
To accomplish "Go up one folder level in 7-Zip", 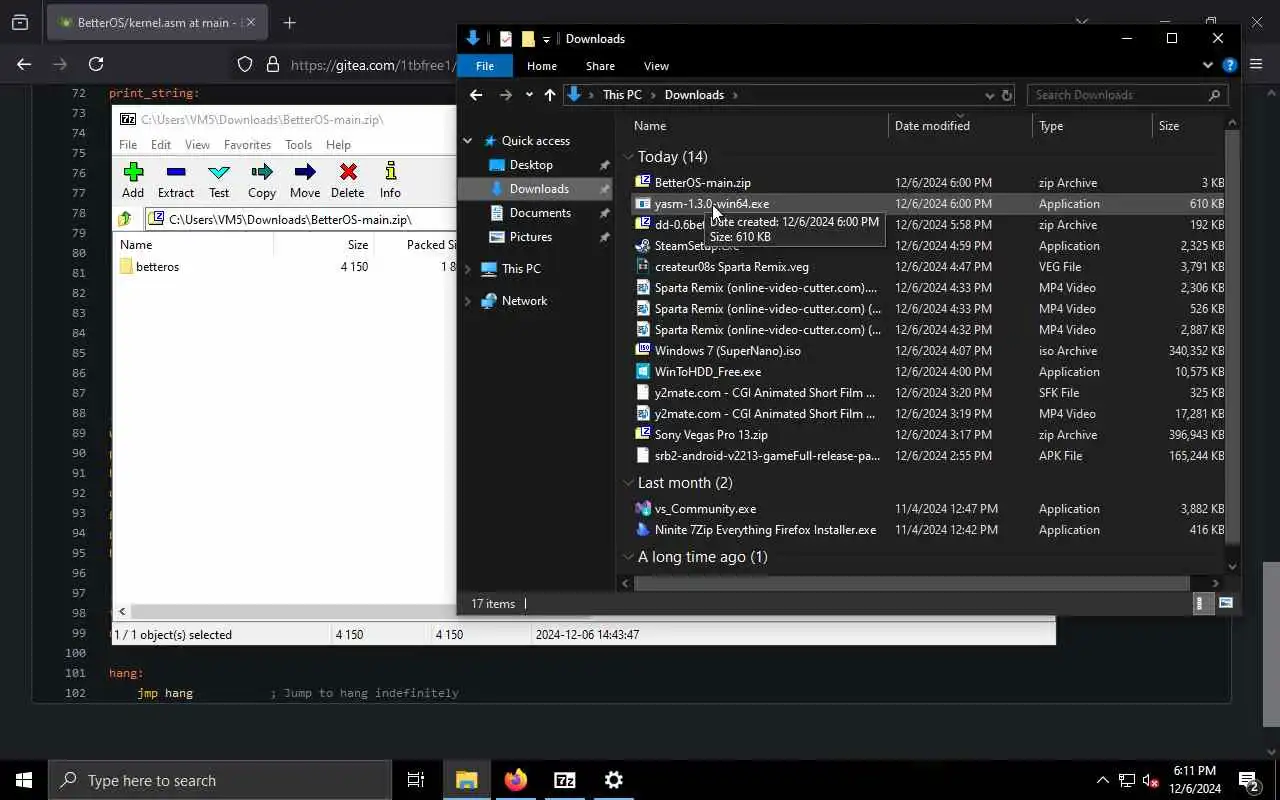I will click(x=125, y=219).
